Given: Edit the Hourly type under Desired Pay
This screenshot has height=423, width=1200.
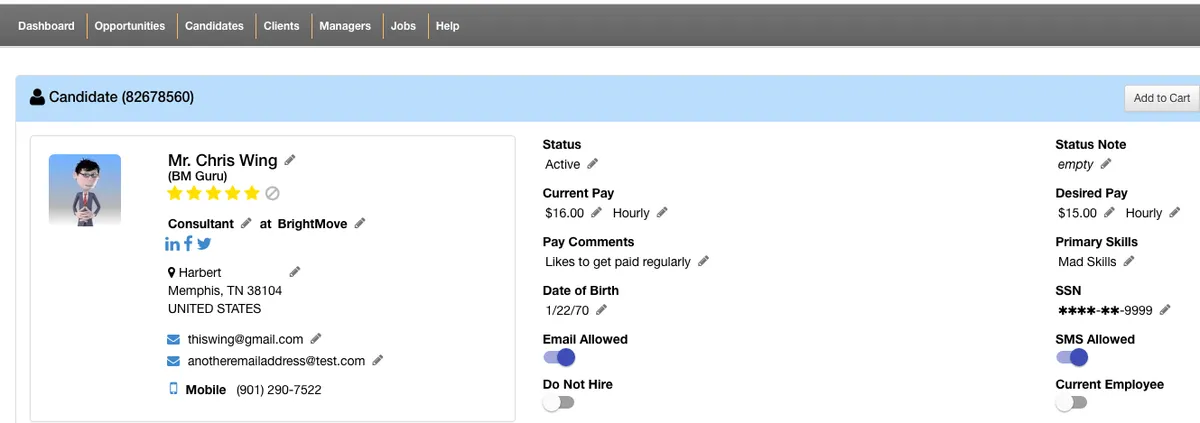Looking at the screenshot, I should (x=1175, y=212).
